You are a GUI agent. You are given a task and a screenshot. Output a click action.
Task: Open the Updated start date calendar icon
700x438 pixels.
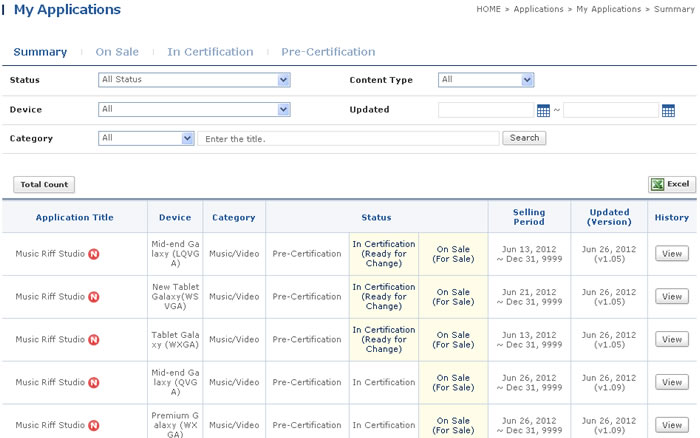543,110
